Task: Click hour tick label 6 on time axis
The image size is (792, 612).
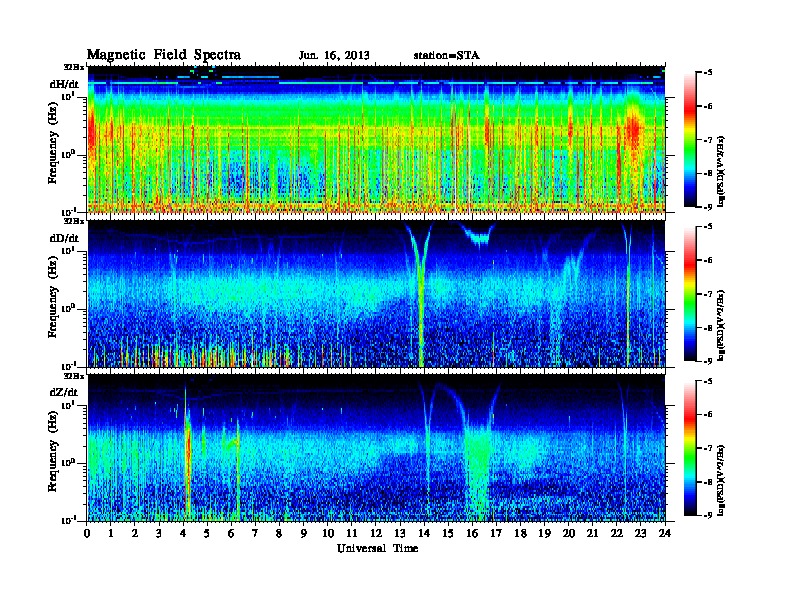Action: pos(231,533)
